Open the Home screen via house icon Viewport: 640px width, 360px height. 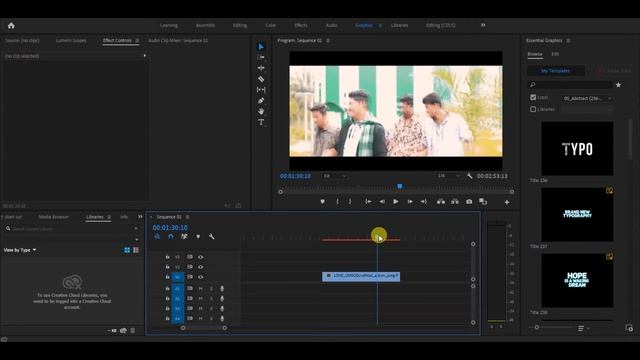tap(11, 25)
